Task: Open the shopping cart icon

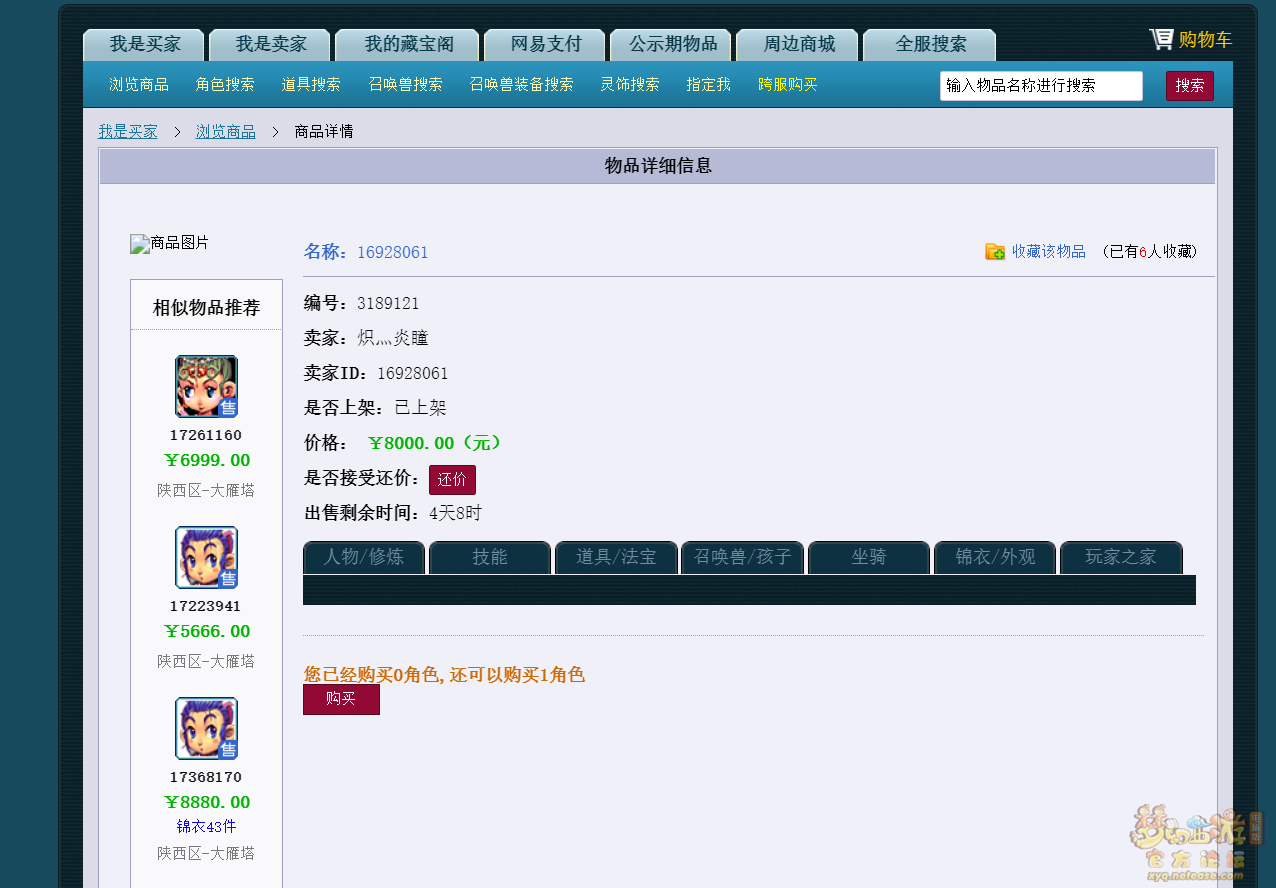Action: [x=1161, y=39]
